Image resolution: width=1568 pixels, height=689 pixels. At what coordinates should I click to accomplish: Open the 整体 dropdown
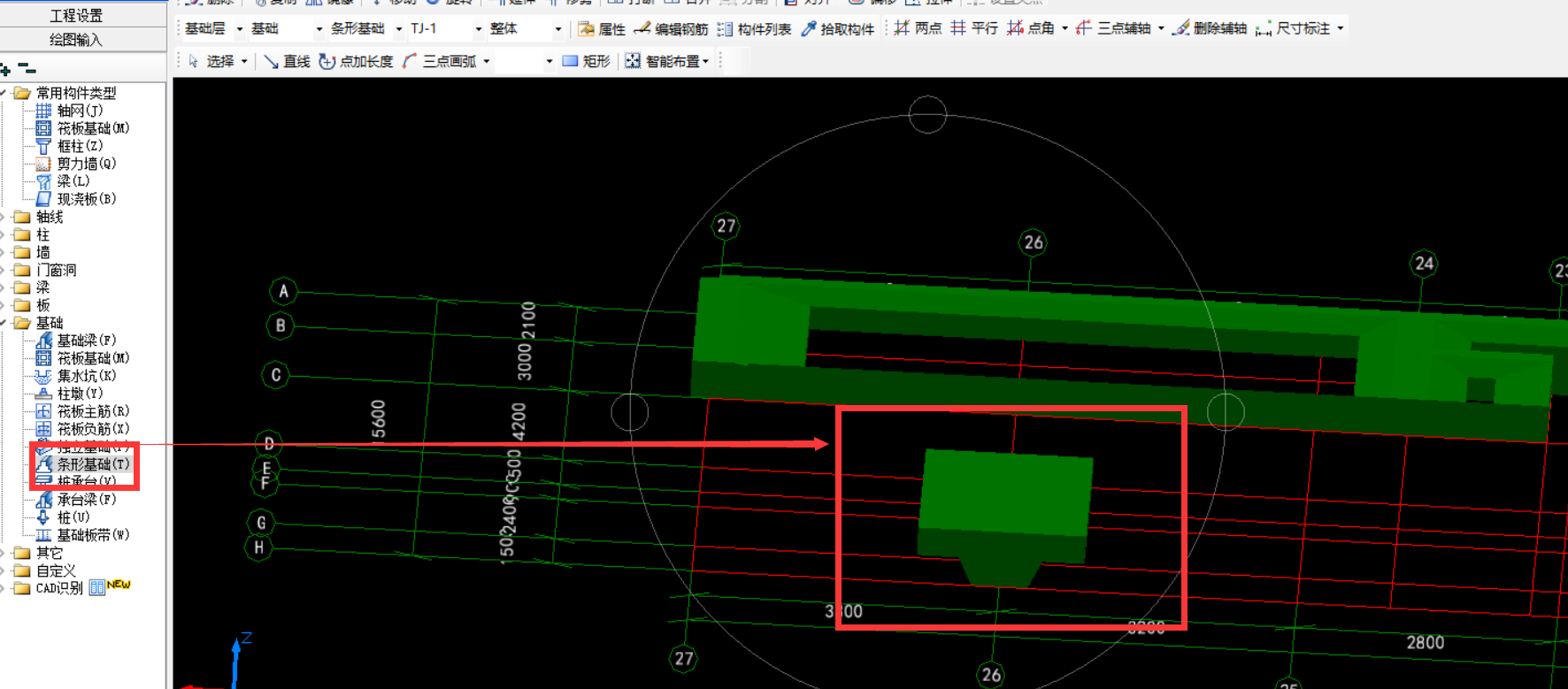pos(558,29)
